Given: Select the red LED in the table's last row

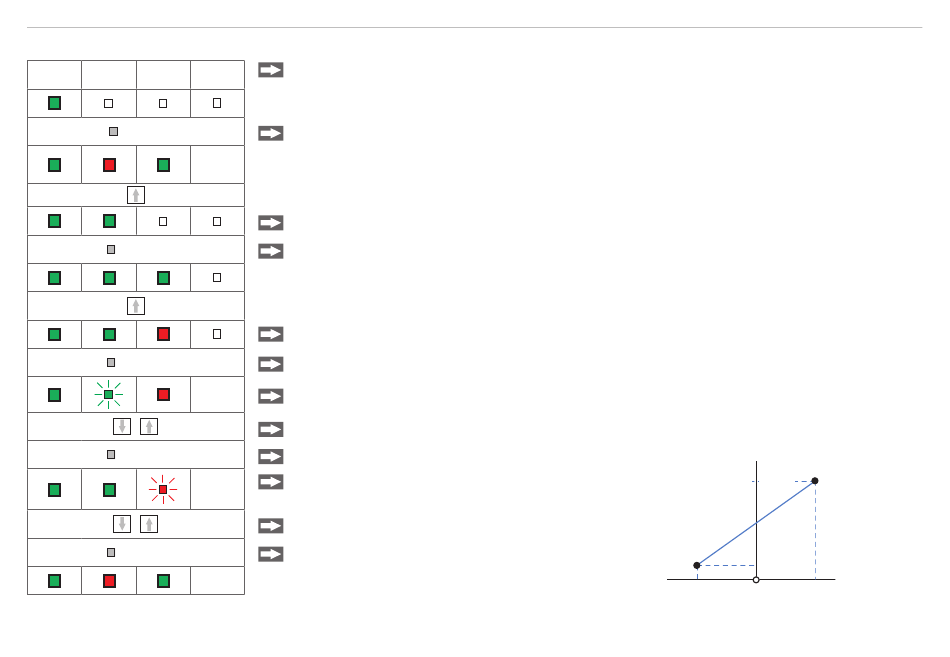Looking at the screenshot, I should (x=109, y=581).
